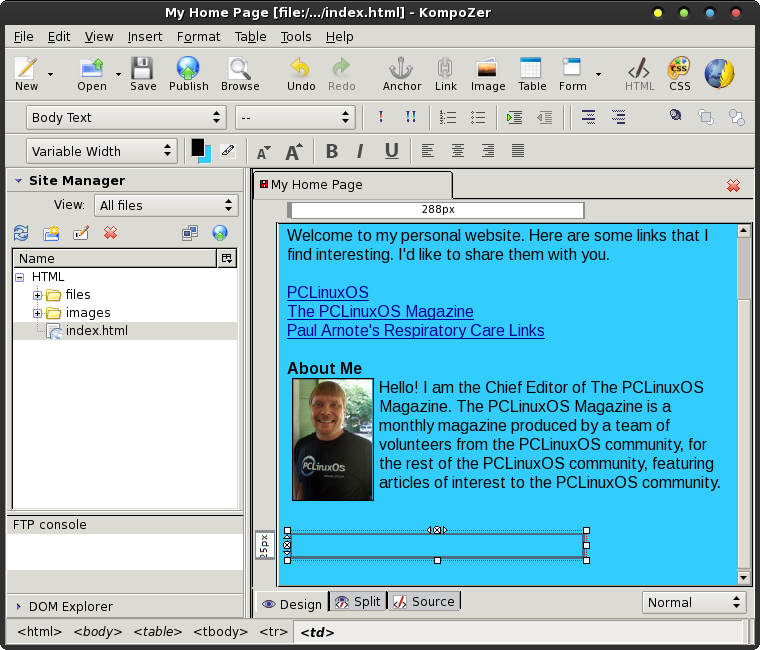Refresh the Site Manager file list
Screen dimensions: 760x650
click(21, 233)
